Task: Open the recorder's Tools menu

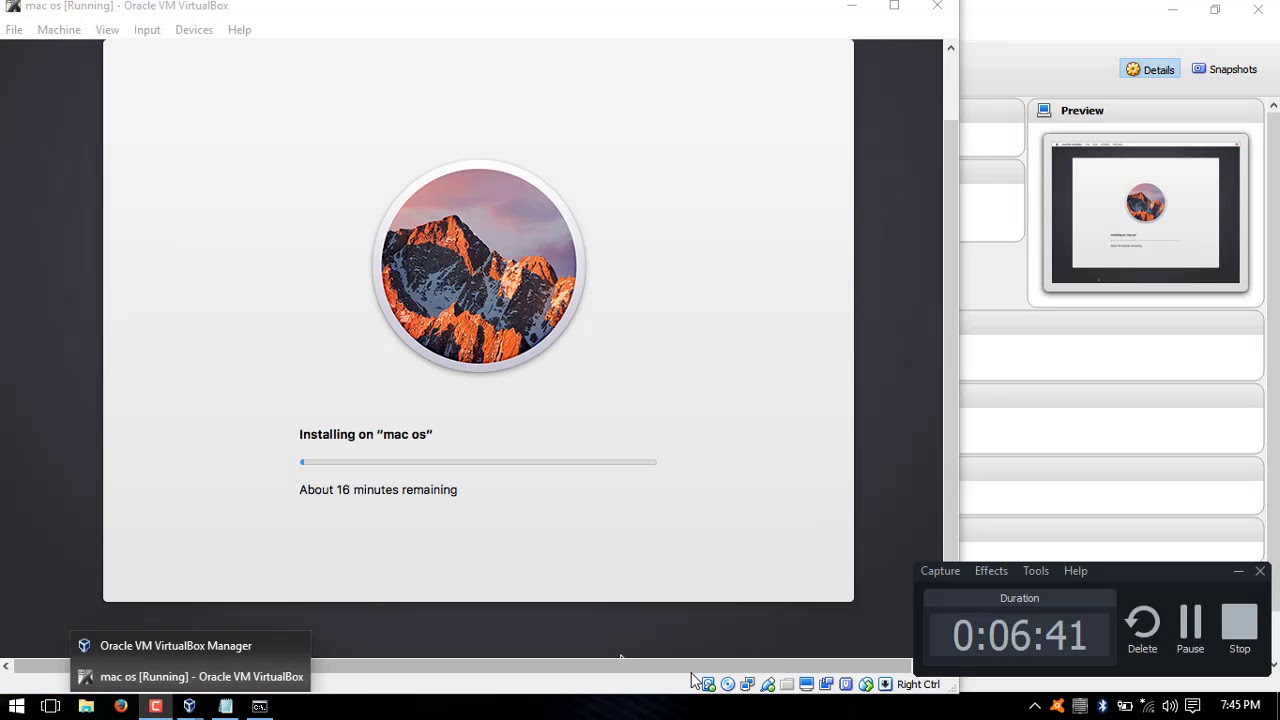Action: tap(1035, 571)
